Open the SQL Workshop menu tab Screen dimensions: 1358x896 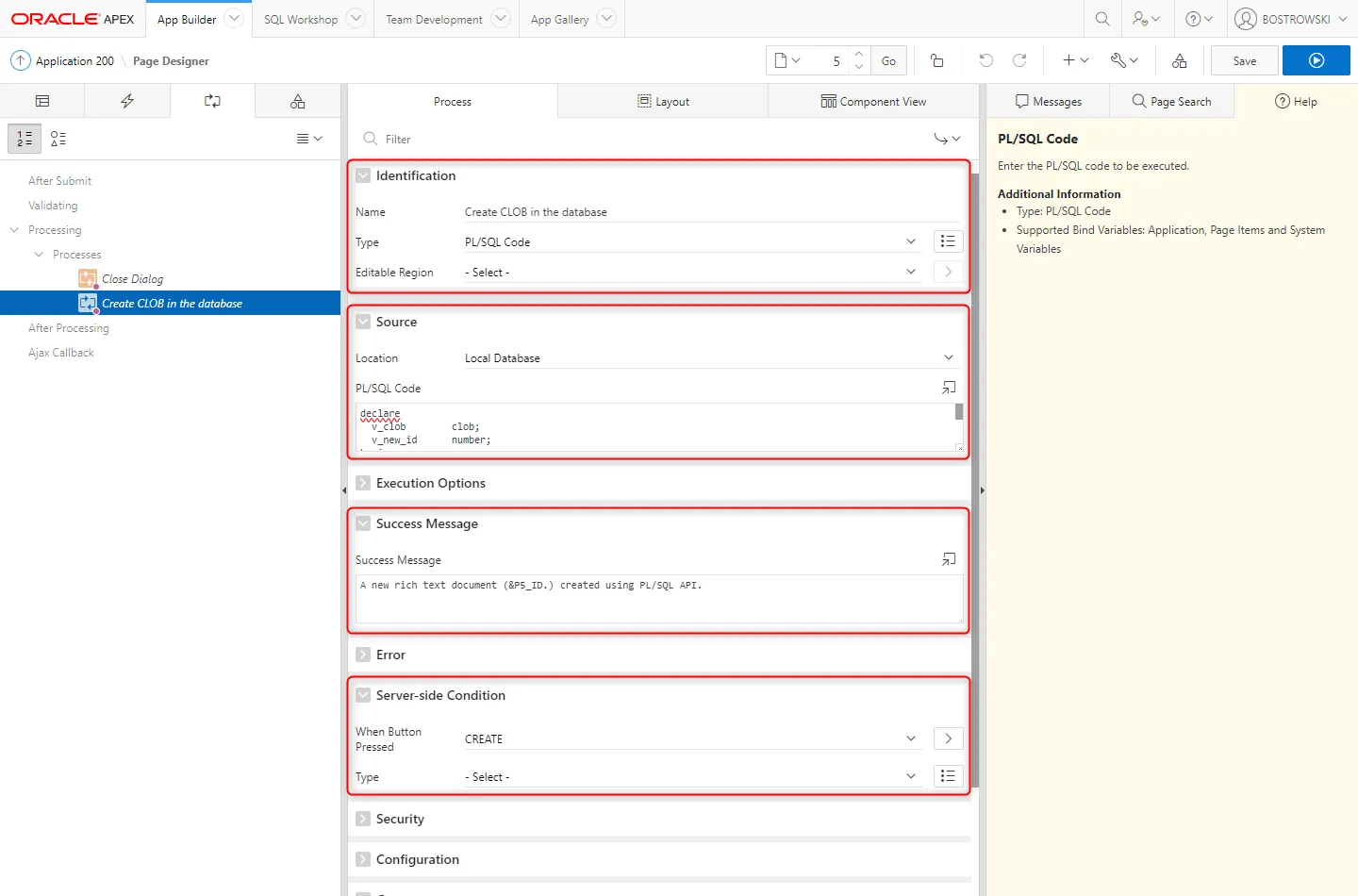[300, 19]
